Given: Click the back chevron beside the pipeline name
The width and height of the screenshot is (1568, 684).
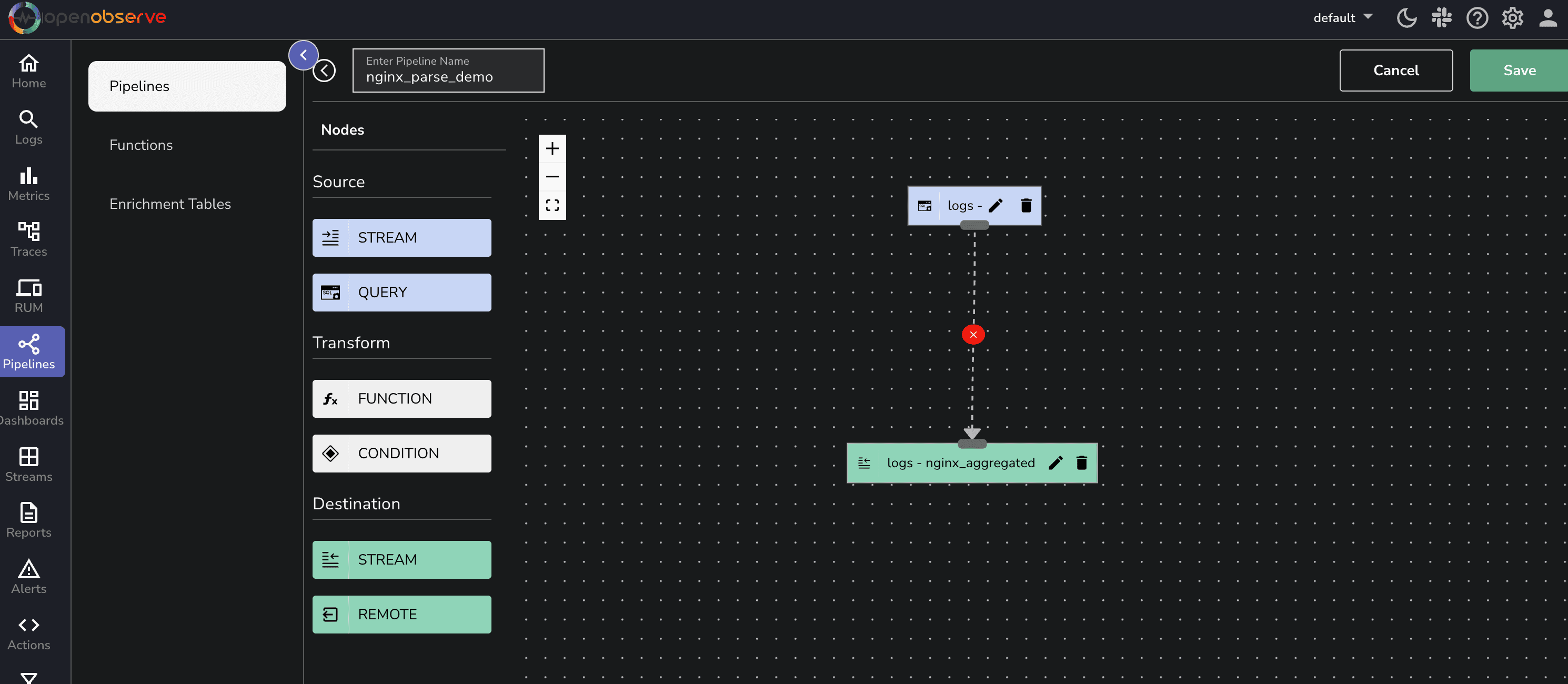Looking at the screenshot, I should (x=325, y=70).
